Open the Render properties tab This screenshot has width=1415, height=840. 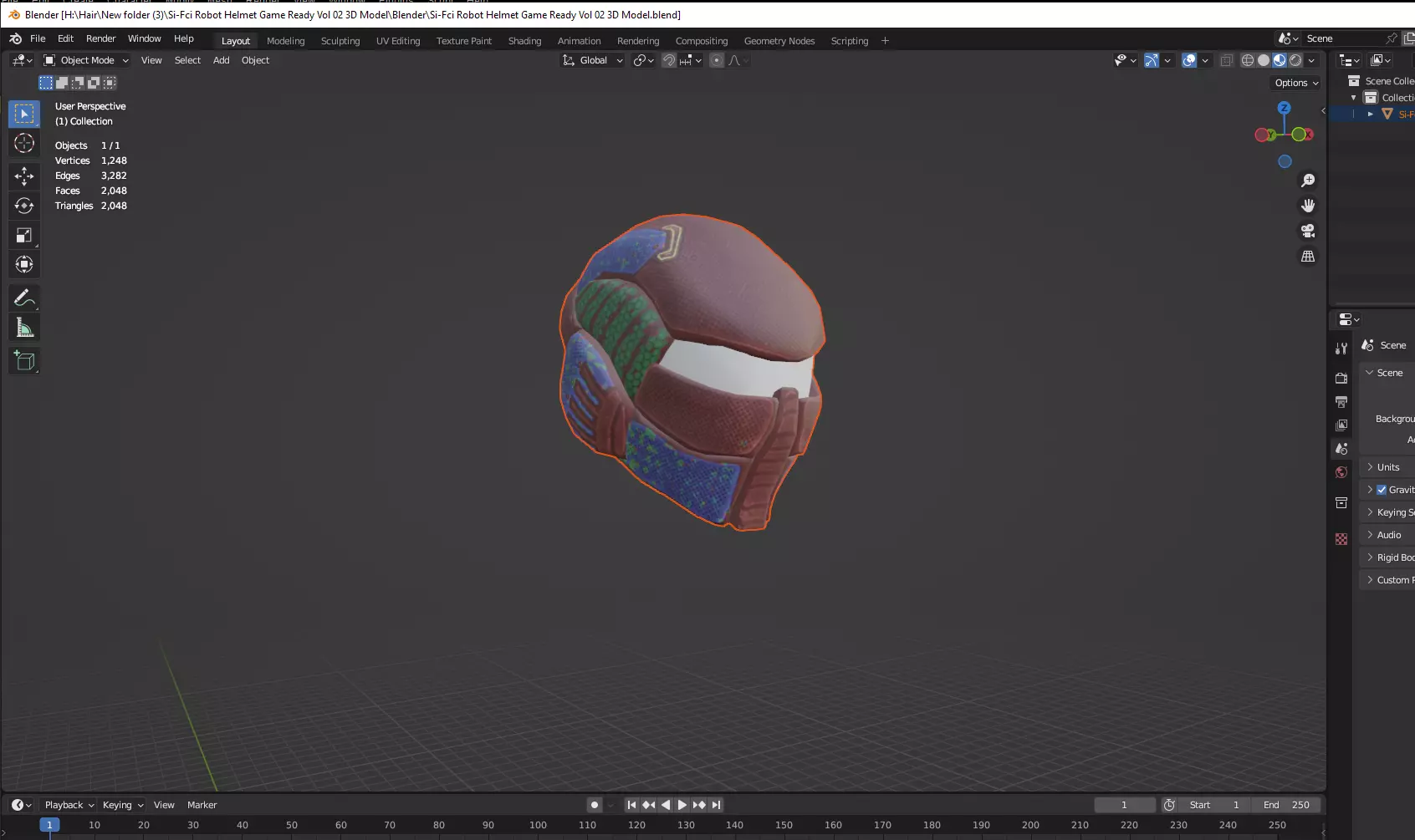click(1341, 378)
